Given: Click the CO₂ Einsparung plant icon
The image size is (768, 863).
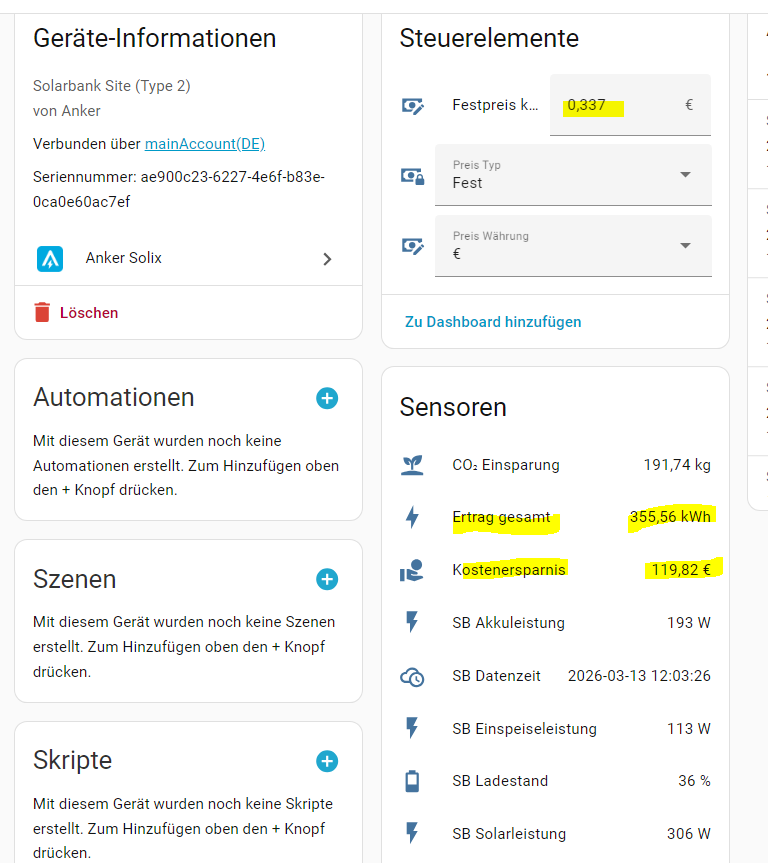Looking at the screenshot, I should (411, 465).
